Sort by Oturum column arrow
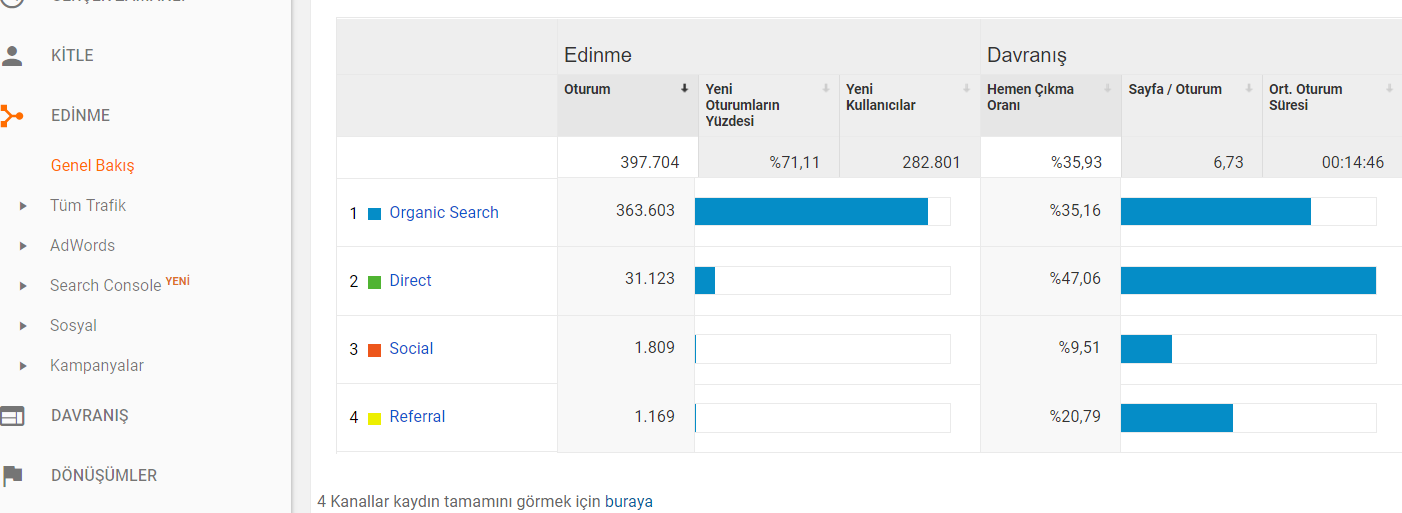Image resolution: width=1402 pixels, height=513 pixels. point(685,89)
